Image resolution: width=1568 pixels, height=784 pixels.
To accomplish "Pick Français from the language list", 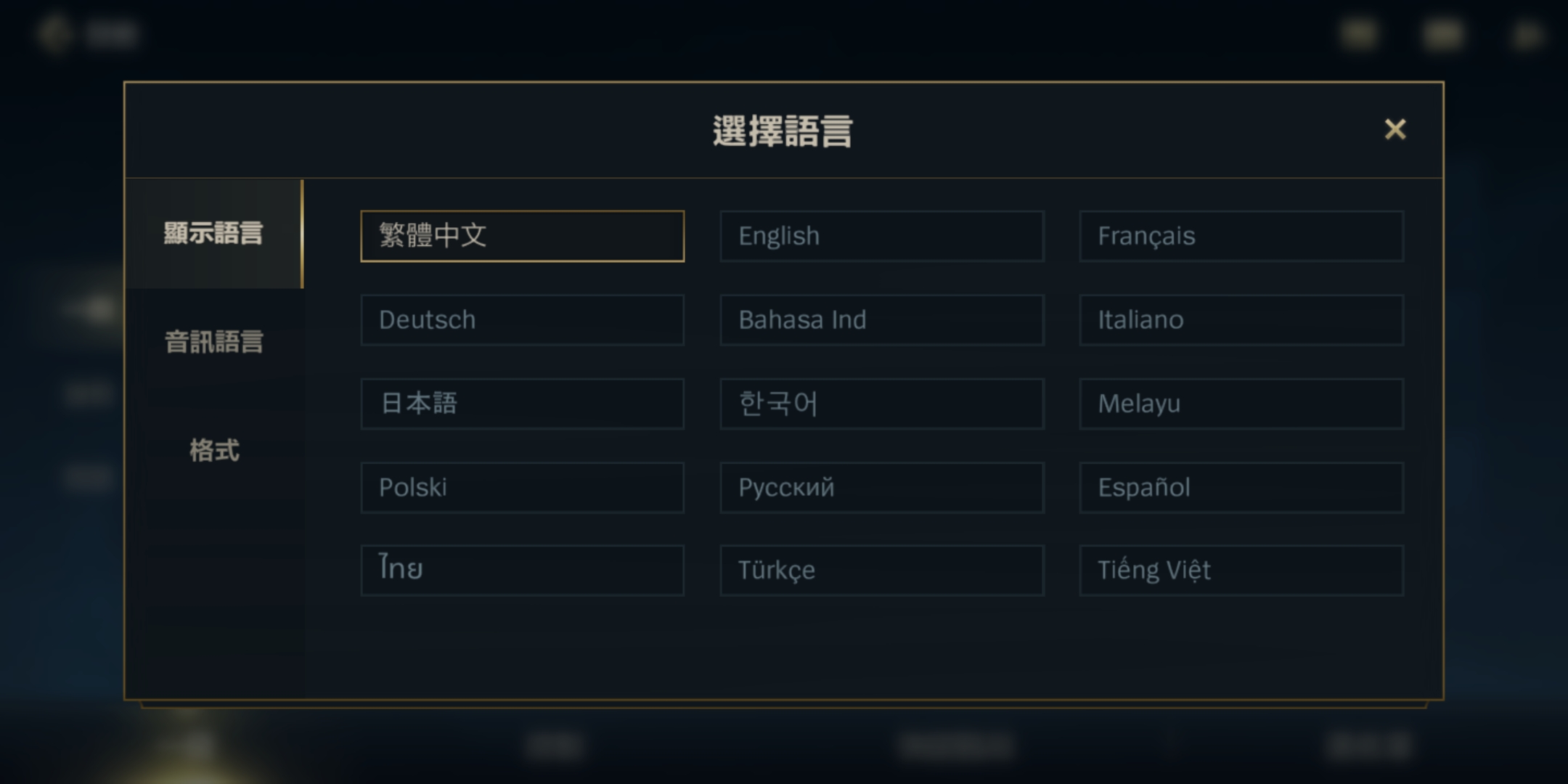I will click(1241, 236).
